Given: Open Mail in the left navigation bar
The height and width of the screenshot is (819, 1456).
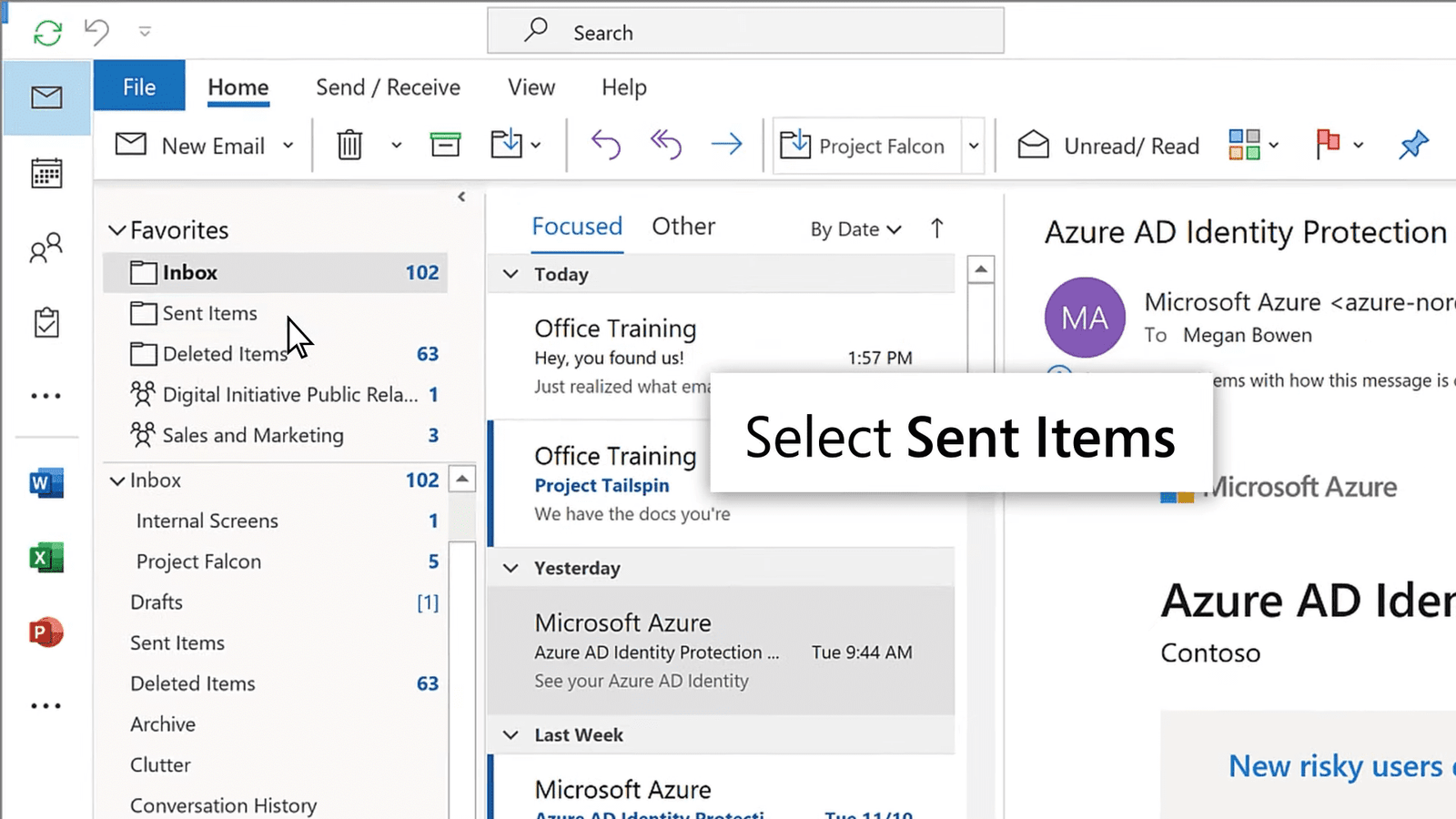Looking at the screenshot, I should pyautogui.click(x=46, y=97).
